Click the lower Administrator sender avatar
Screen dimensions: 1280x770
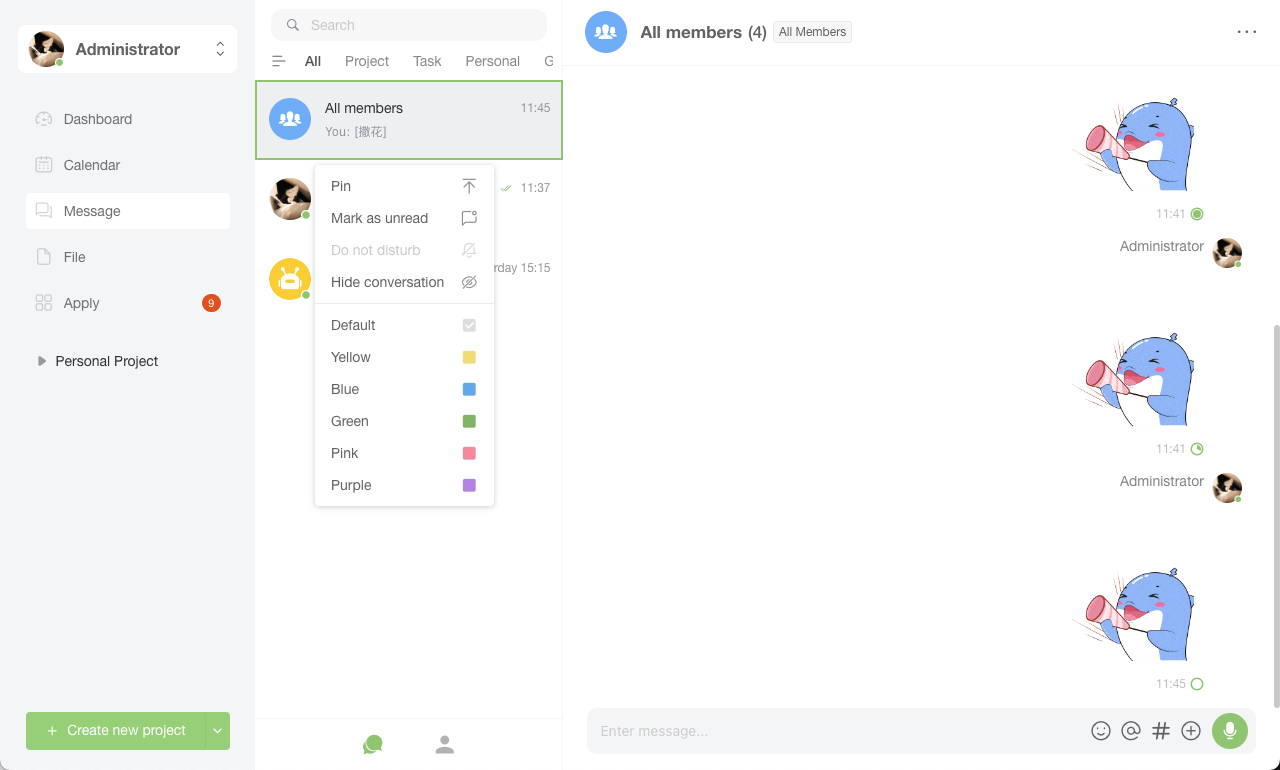pos(1227,488)
